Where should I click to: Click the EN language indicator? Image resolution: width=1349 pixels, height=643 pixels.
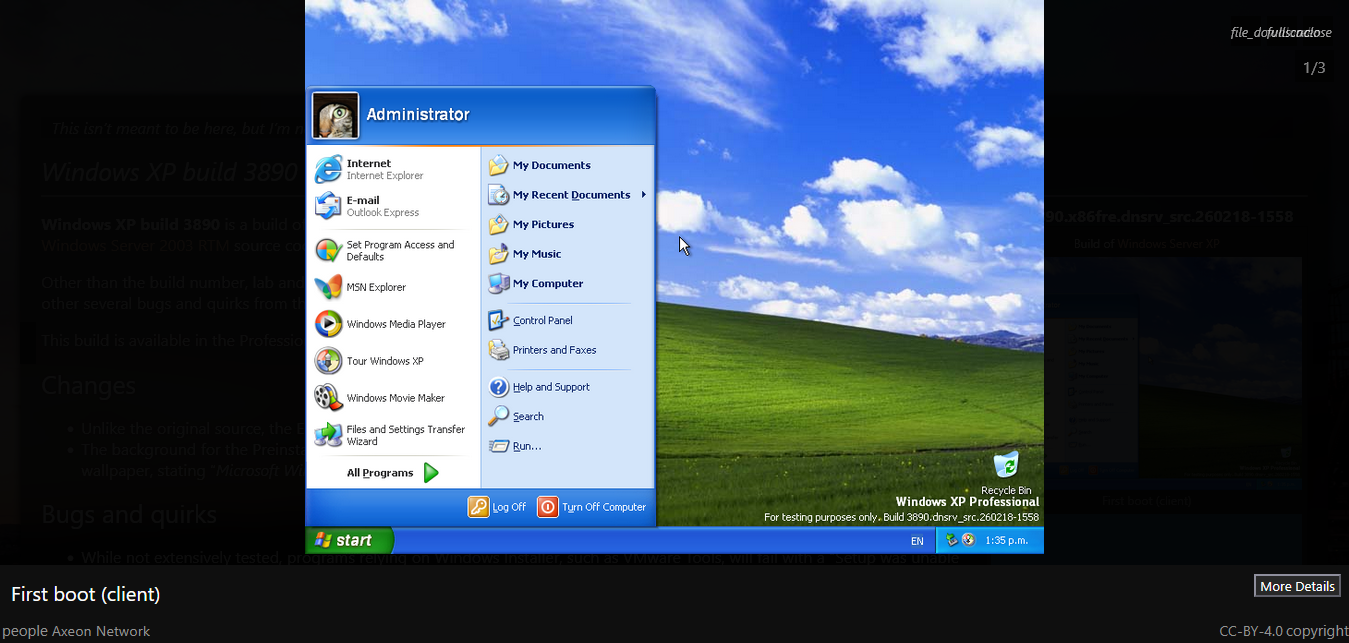[x=917, y=541]
